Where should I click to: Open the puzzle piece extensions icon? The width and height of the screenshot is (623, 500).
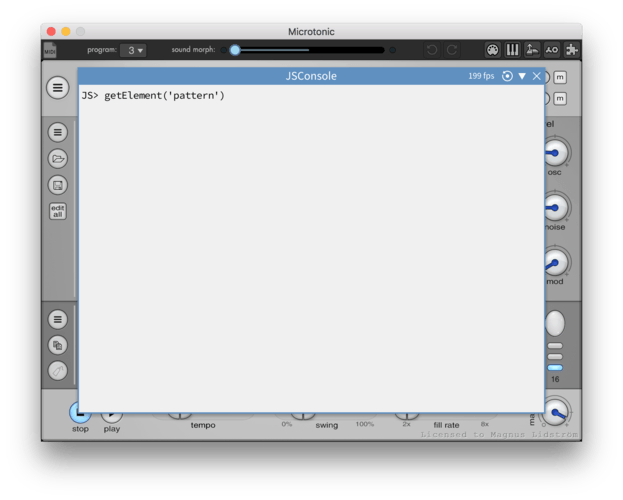pyautogui.click(x=571, y=50)
